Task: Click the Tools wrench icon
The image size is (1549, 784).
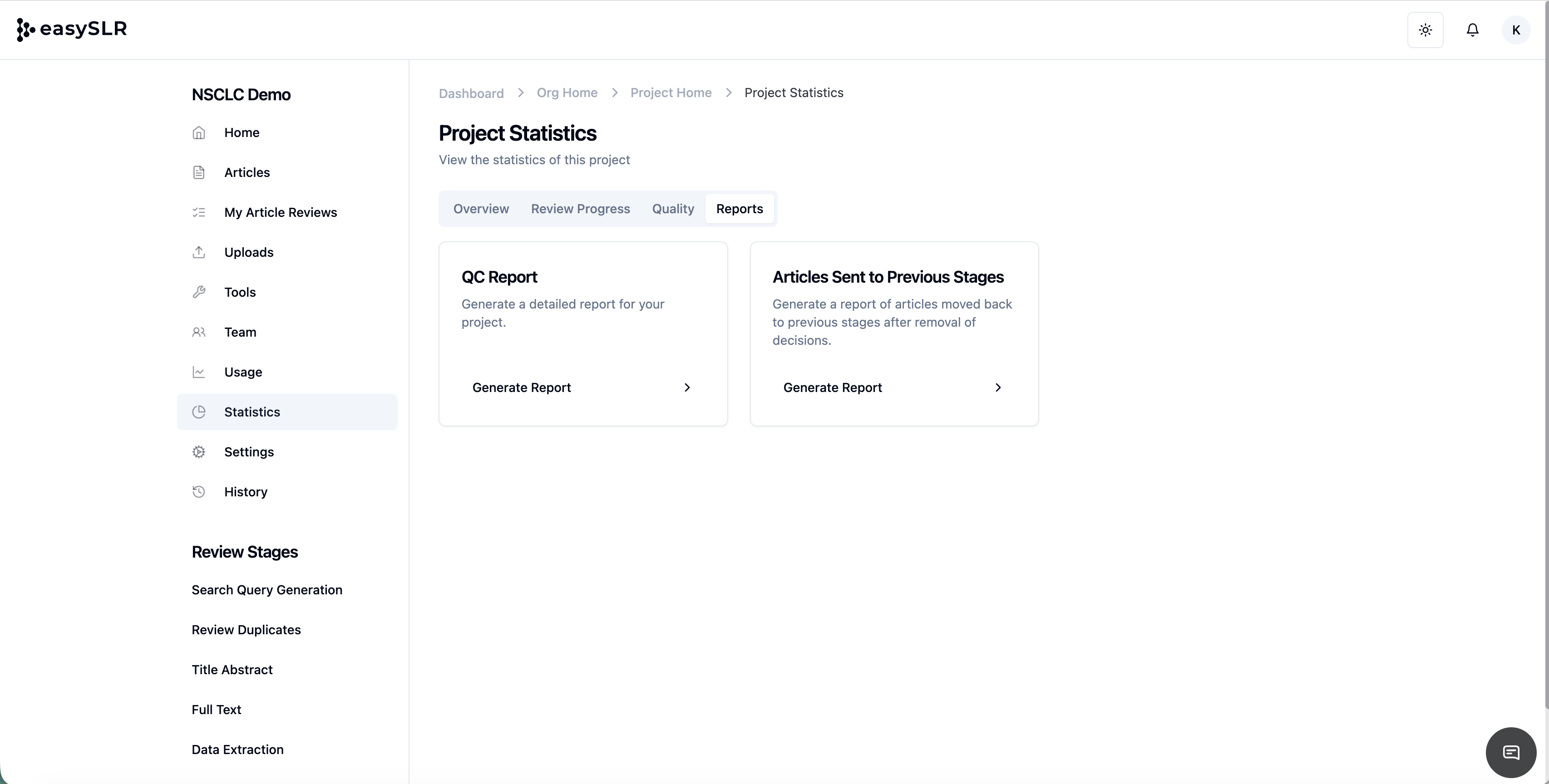Action: (199, 292)
